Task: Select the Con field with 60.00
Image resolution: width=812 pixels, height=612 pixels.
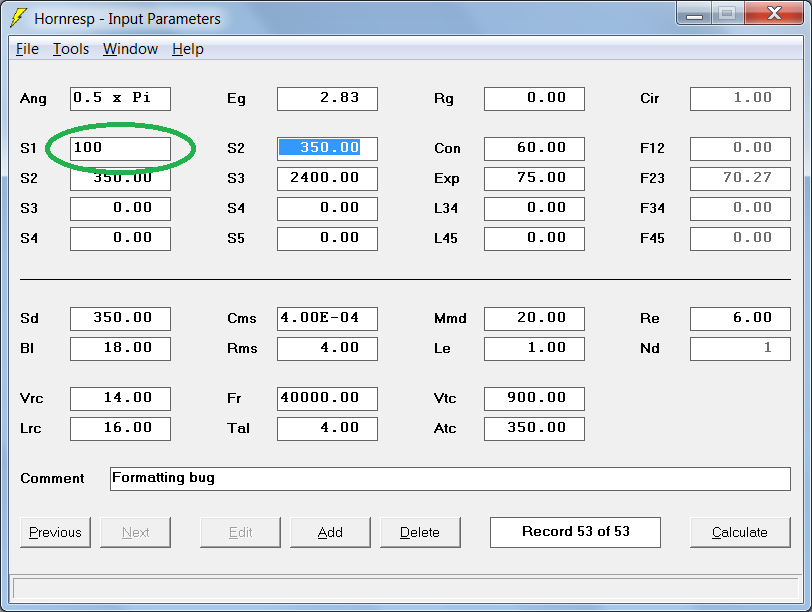Action: point(534,149)
